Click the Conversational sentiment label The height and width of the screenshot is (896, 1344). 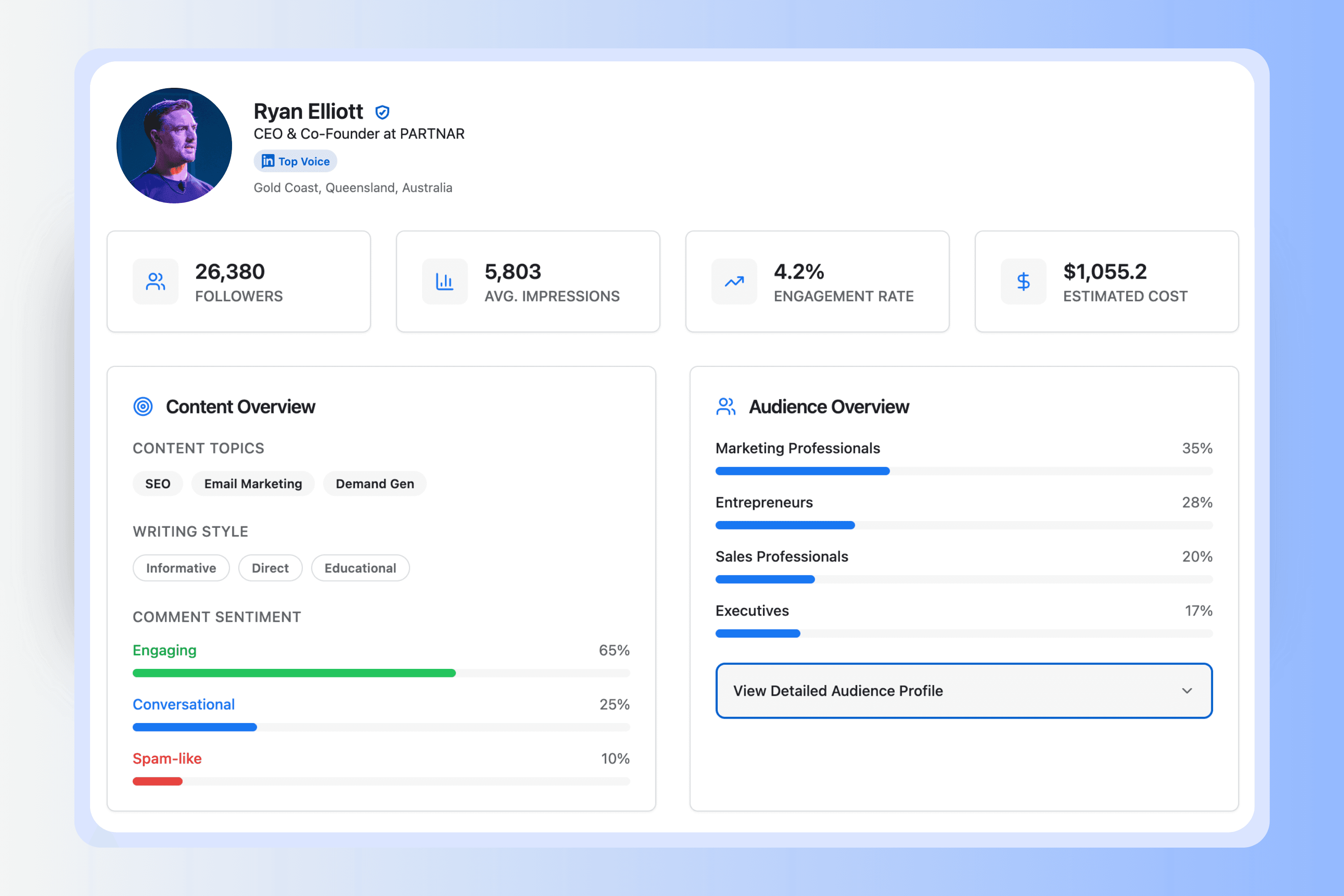(183, 704)
